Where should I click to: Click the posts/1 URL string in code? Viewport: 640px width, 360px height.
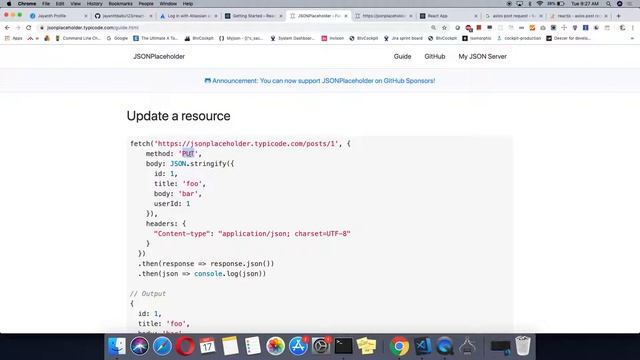click(247, 144)
